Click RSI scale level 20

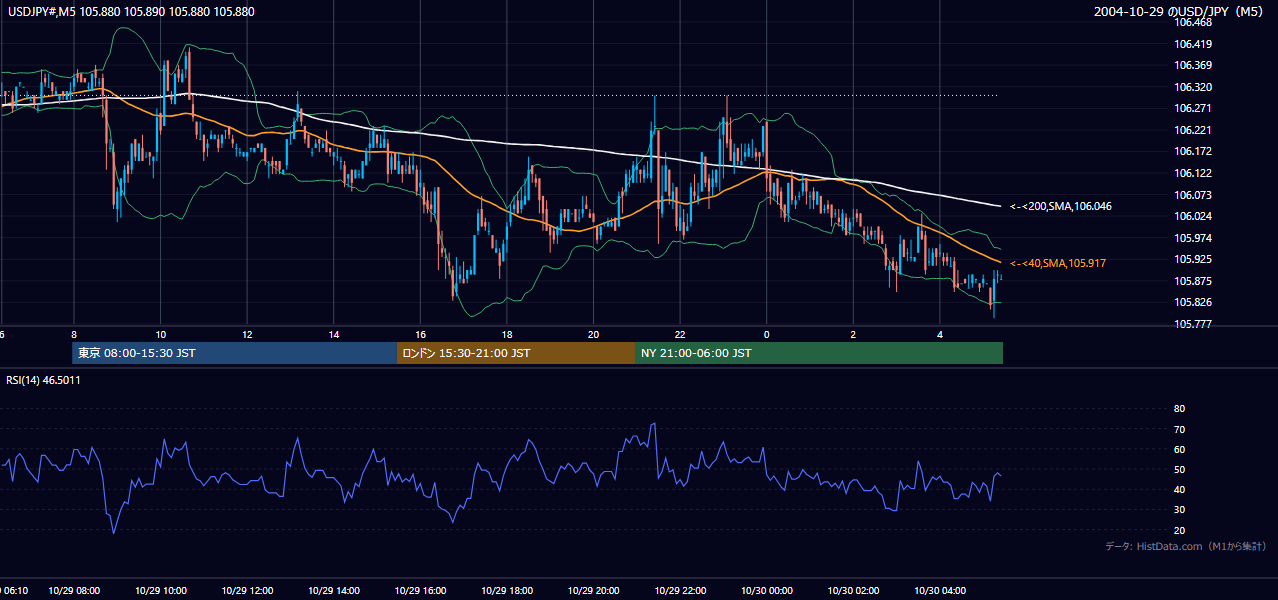(x=1179, y=530)
